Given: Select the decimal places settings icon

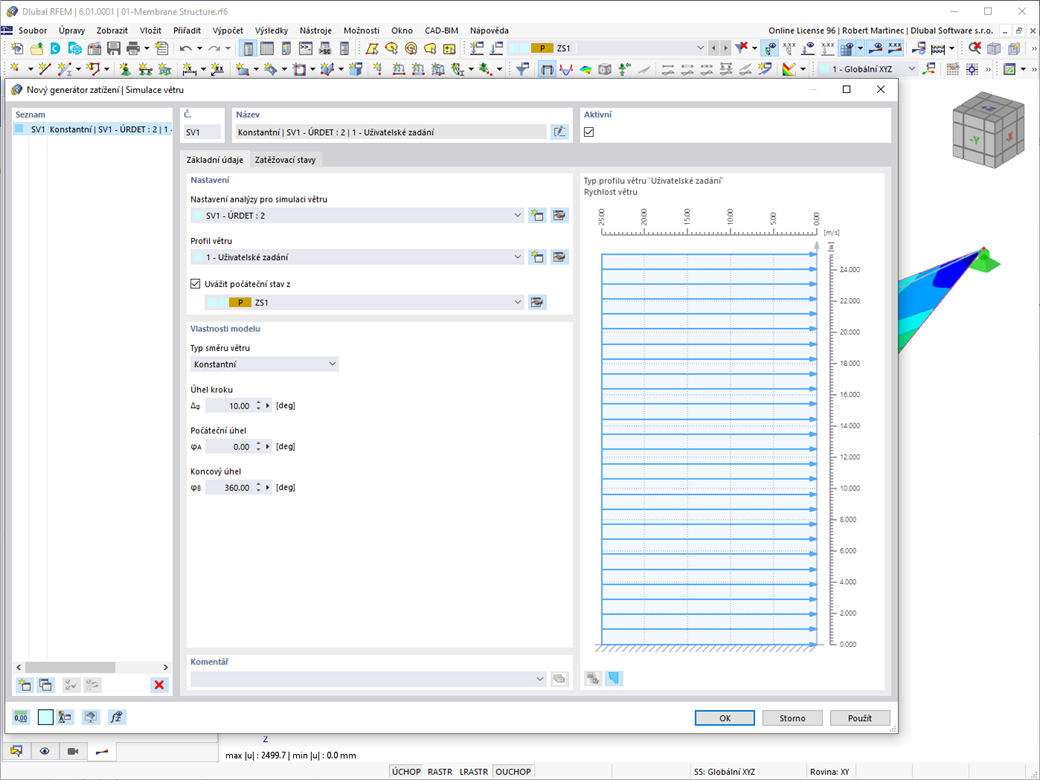Looking at the screenshot, I should tap(20, 717).
